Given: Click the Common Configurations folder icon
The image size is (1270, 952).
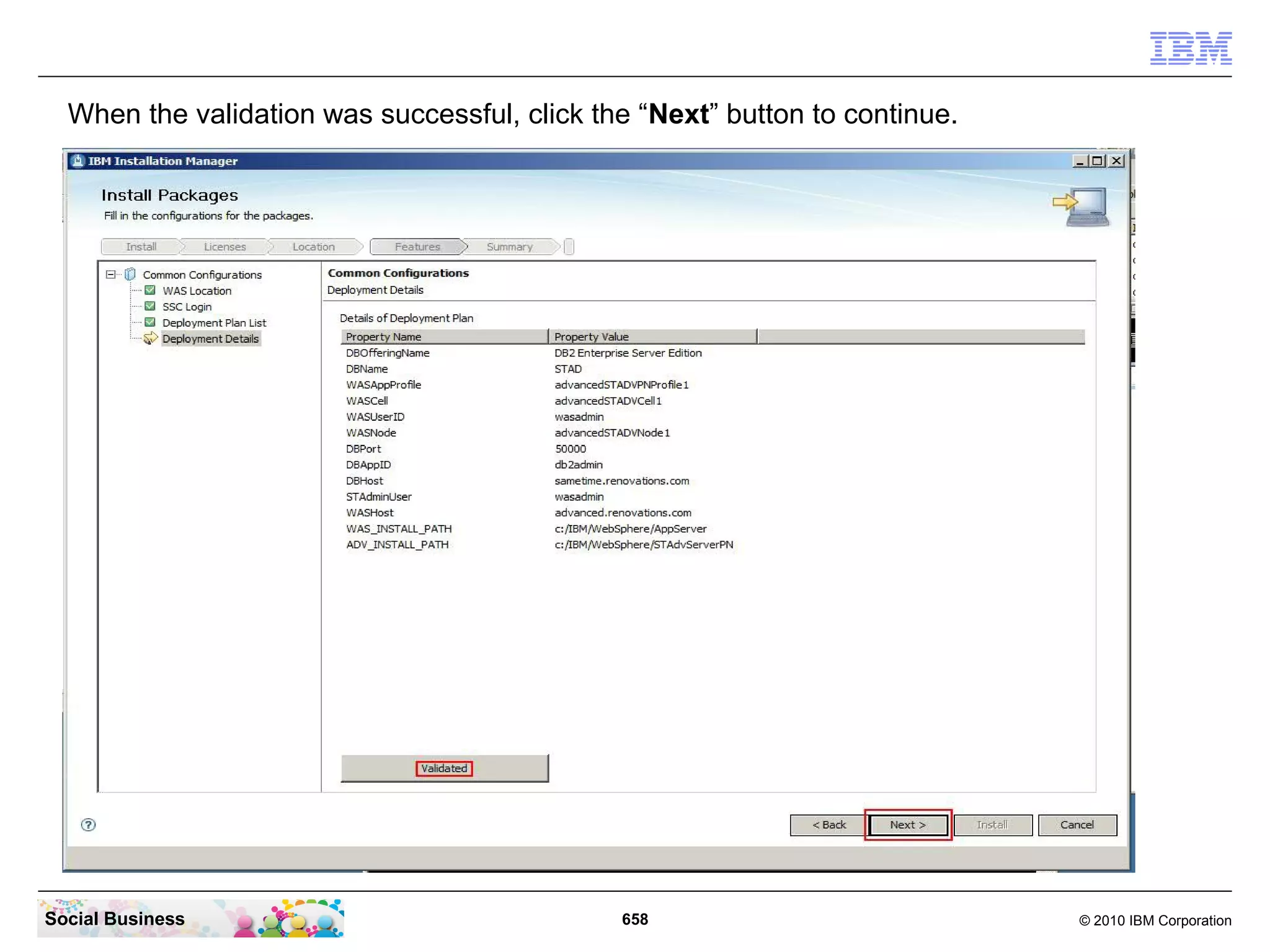Looking at the screenshot, I should pyautogui.click(x=130, y=274).
